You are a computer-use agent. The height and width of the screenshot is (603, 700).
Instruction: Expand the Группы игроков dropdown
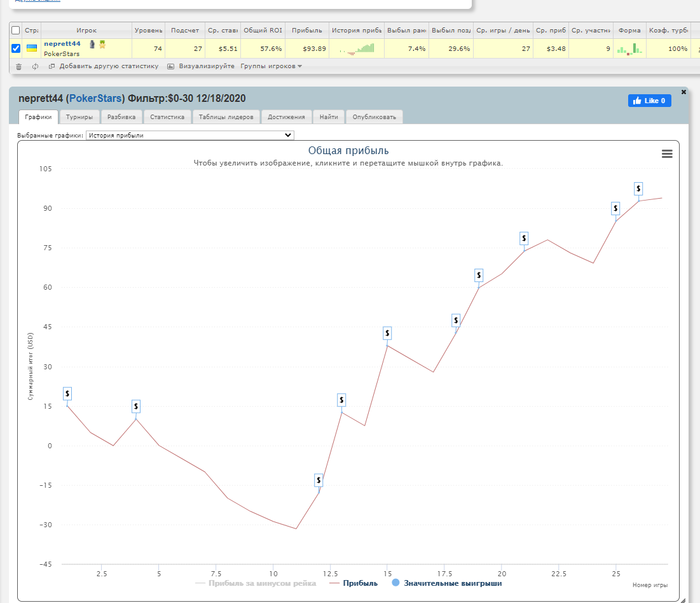[271, 67]
